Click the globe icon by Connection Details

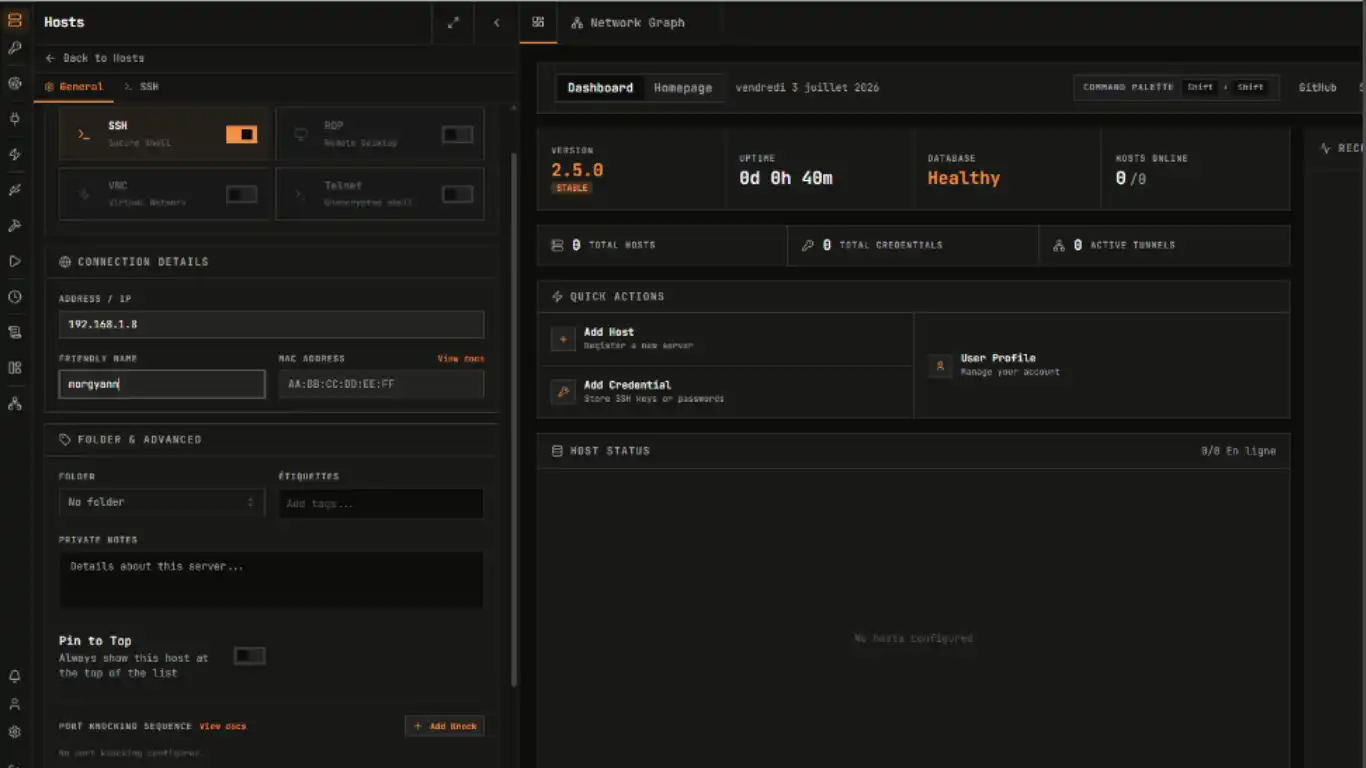coord(65,262)
